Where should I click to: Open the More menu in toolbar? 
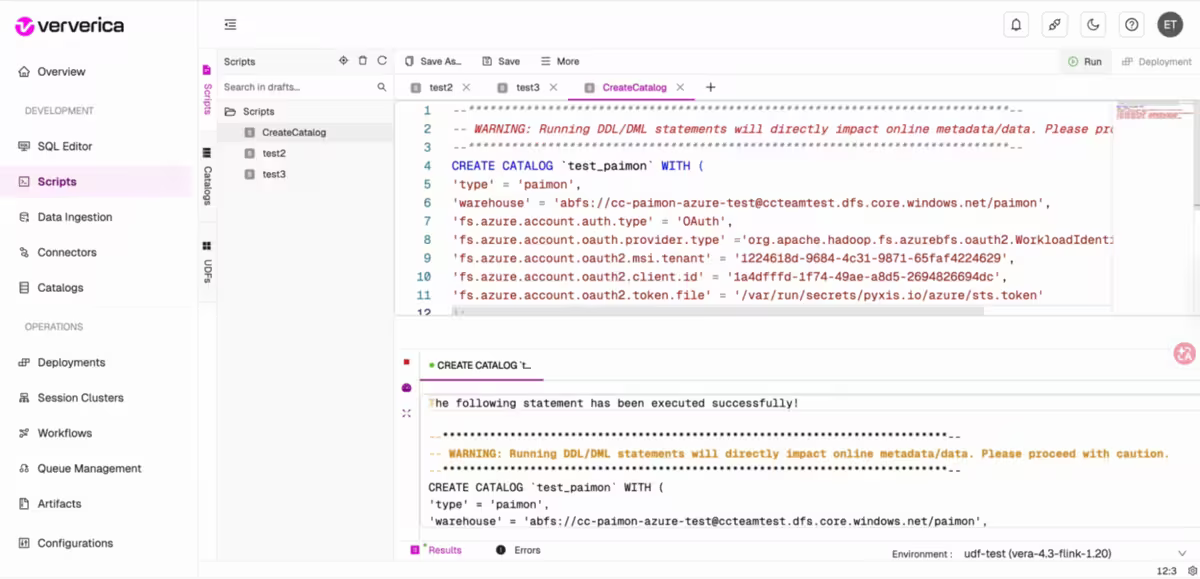click(x=560, y=61)
